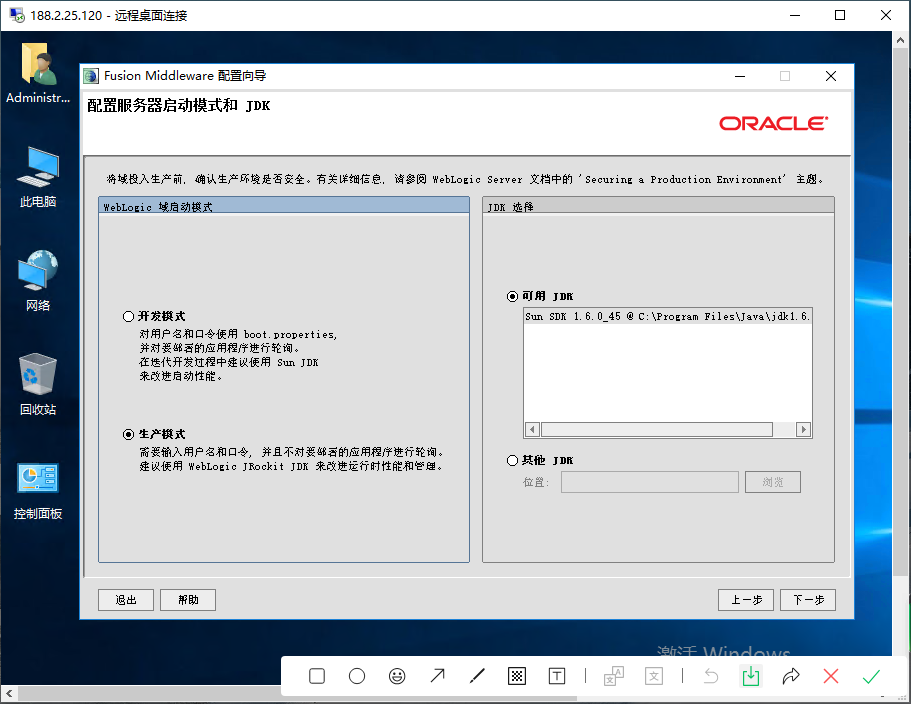This screenshot has height=704, width=911.
Task: Select the emoji sticker tool
Action: pyautogui.click(x=397, y=676)
